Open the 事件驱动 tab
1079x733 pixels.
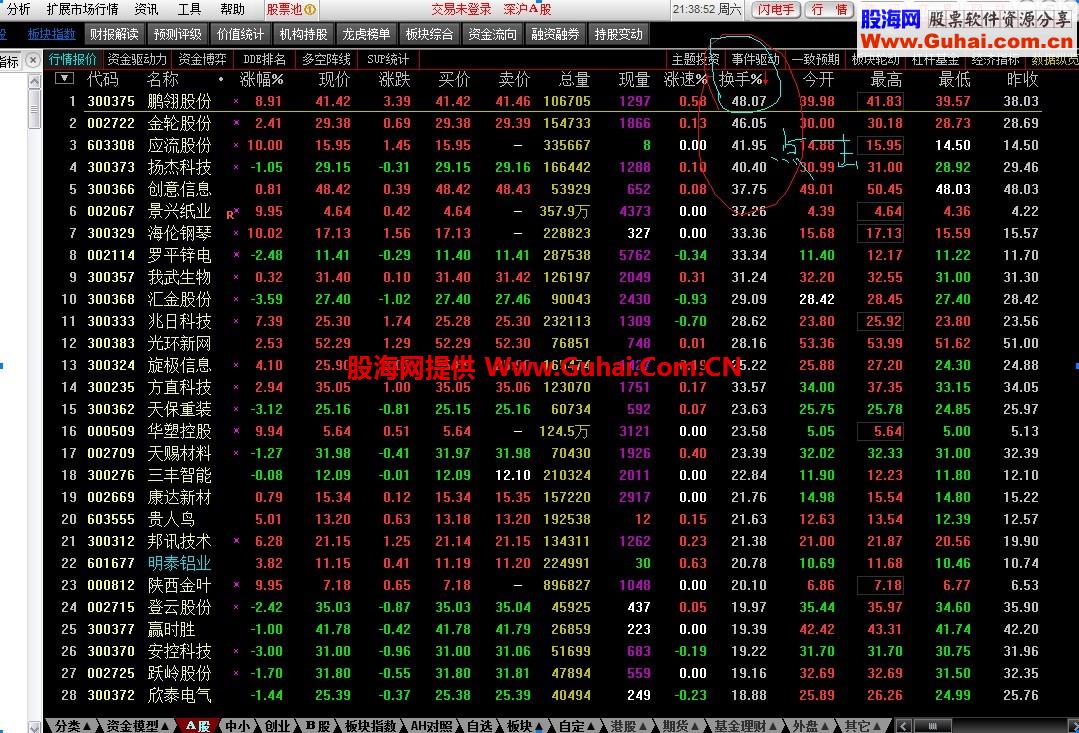[756, 60]
